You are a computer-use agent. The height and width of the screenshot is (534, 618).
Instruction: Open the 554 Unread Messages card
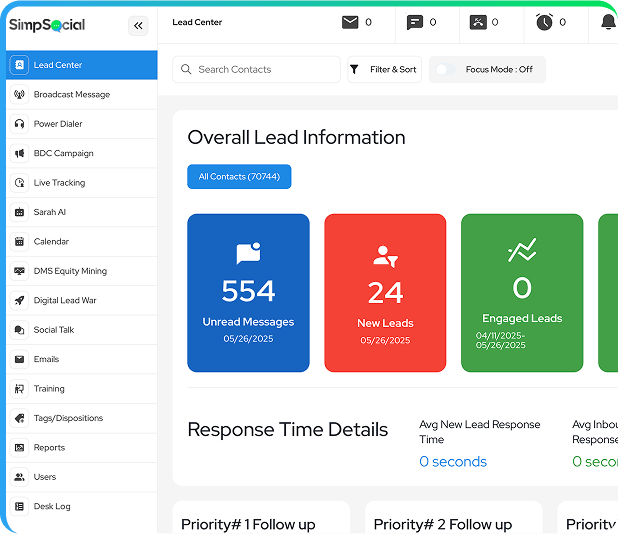[248, 293]
